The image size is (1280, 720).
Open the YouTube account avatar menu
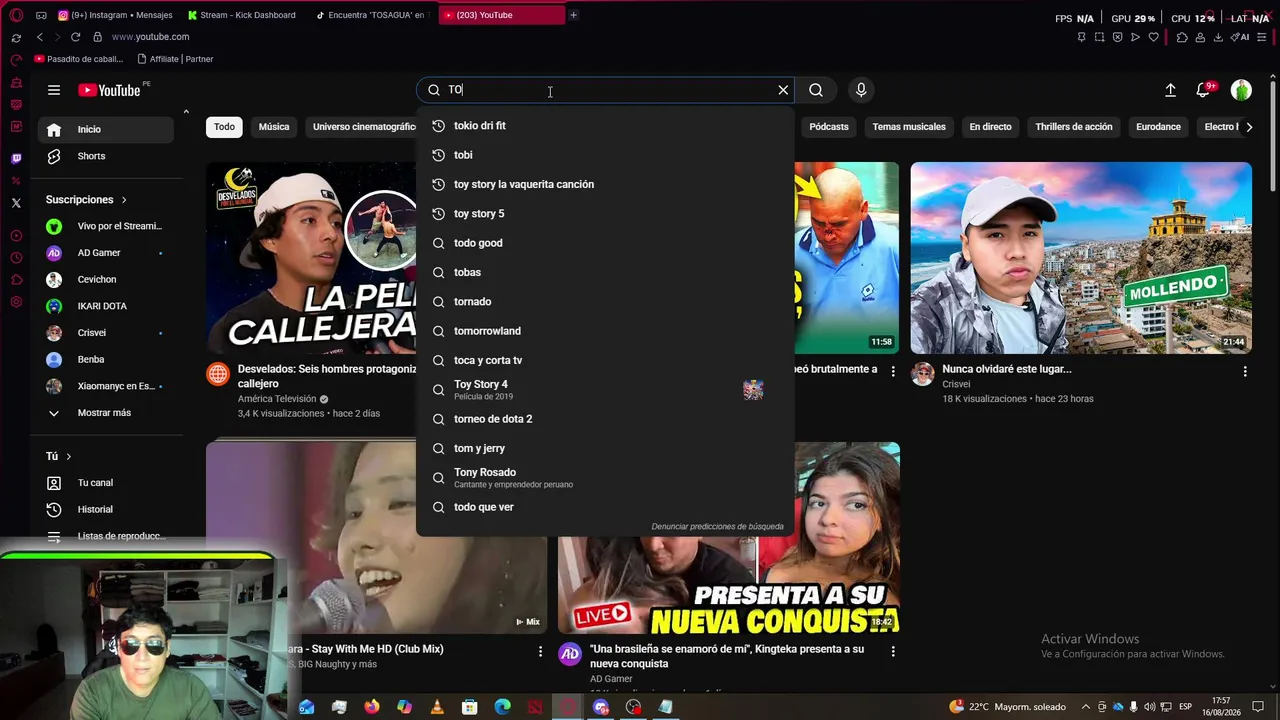(x=1241, y=90)
